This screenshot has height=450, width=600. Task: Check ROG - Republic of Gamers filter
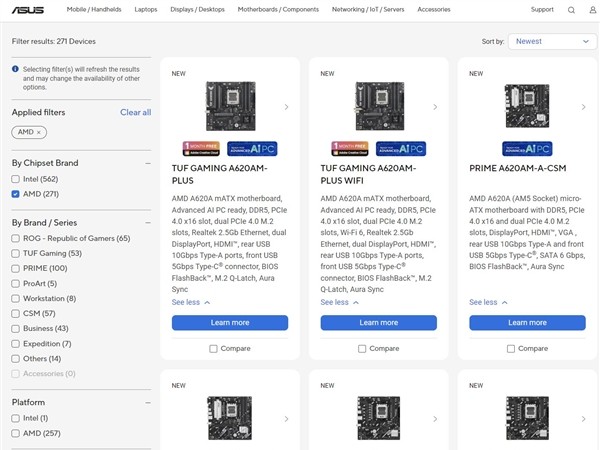[15, 238]
